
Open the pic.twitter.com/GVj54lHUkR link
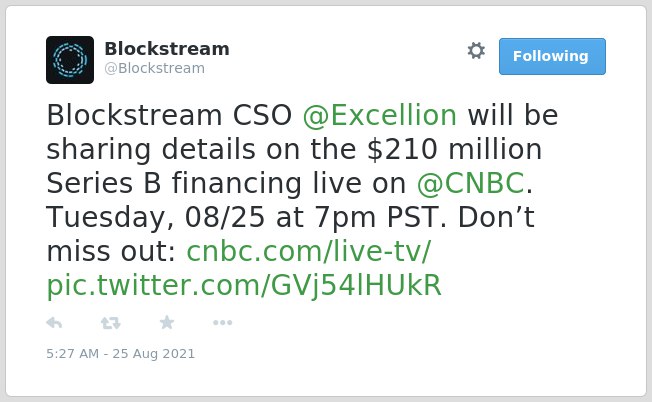click(244, 286)
